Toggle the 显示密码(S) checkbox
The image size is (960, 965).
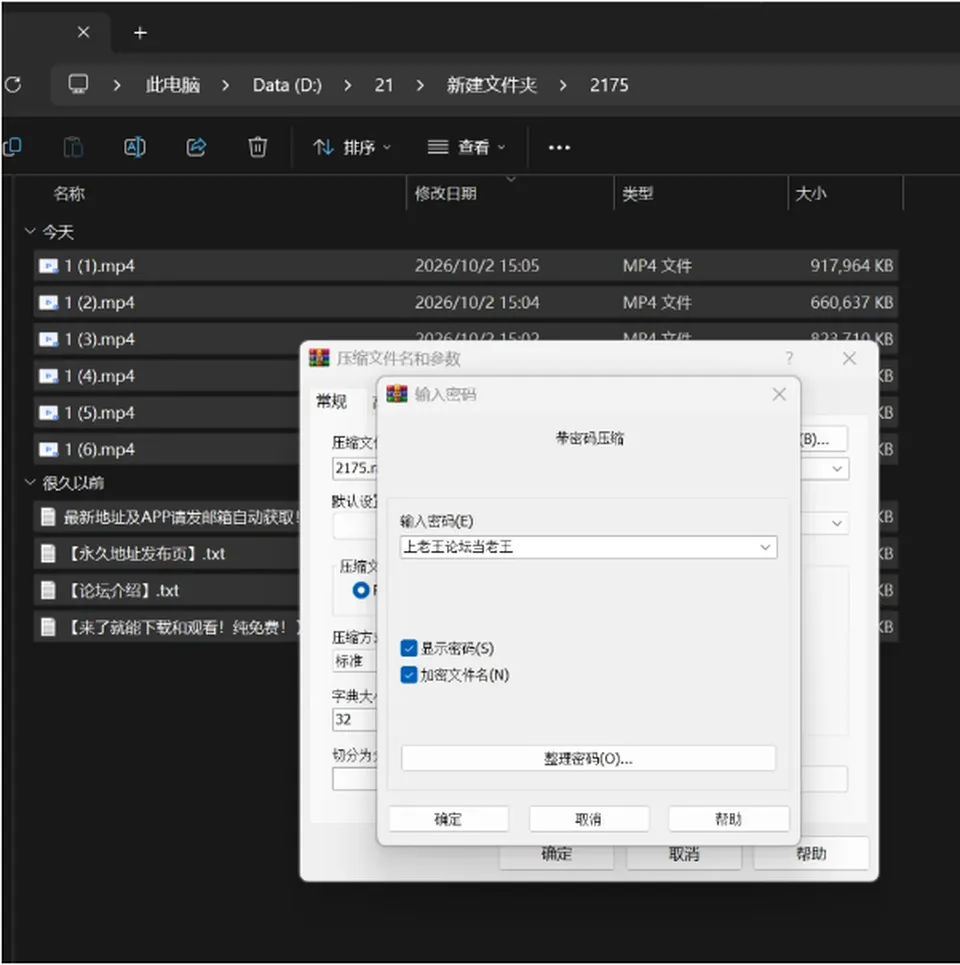[x=409, y=648]
